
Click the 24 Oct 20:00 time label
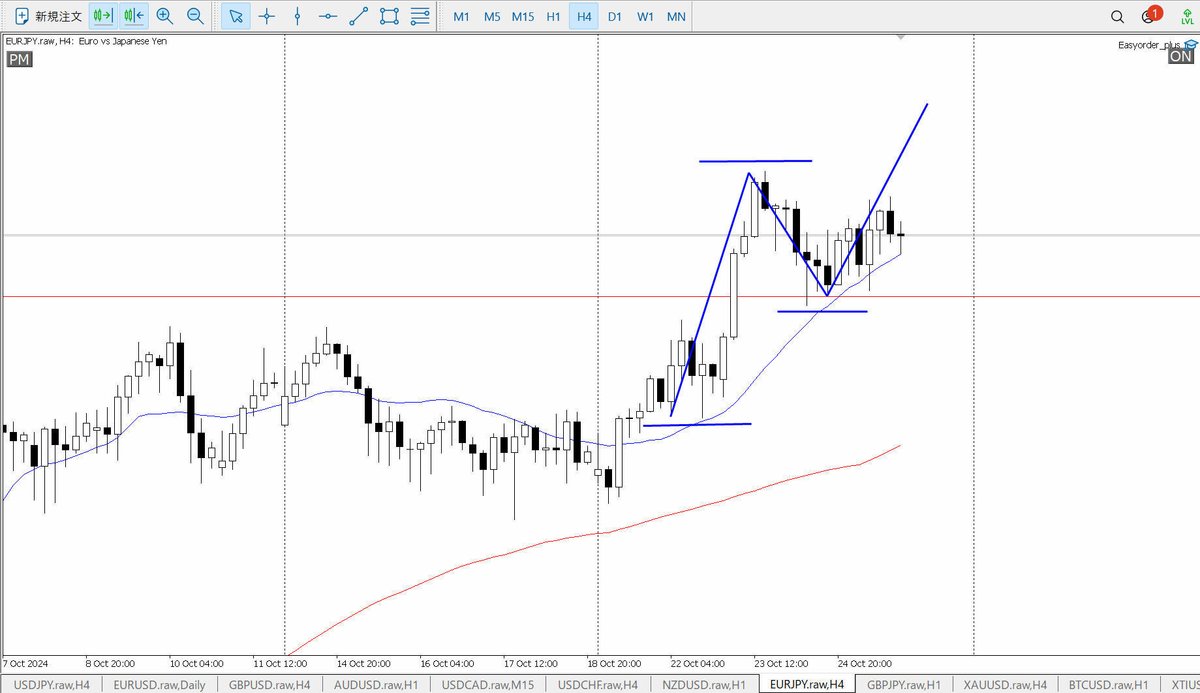(864, 663)
